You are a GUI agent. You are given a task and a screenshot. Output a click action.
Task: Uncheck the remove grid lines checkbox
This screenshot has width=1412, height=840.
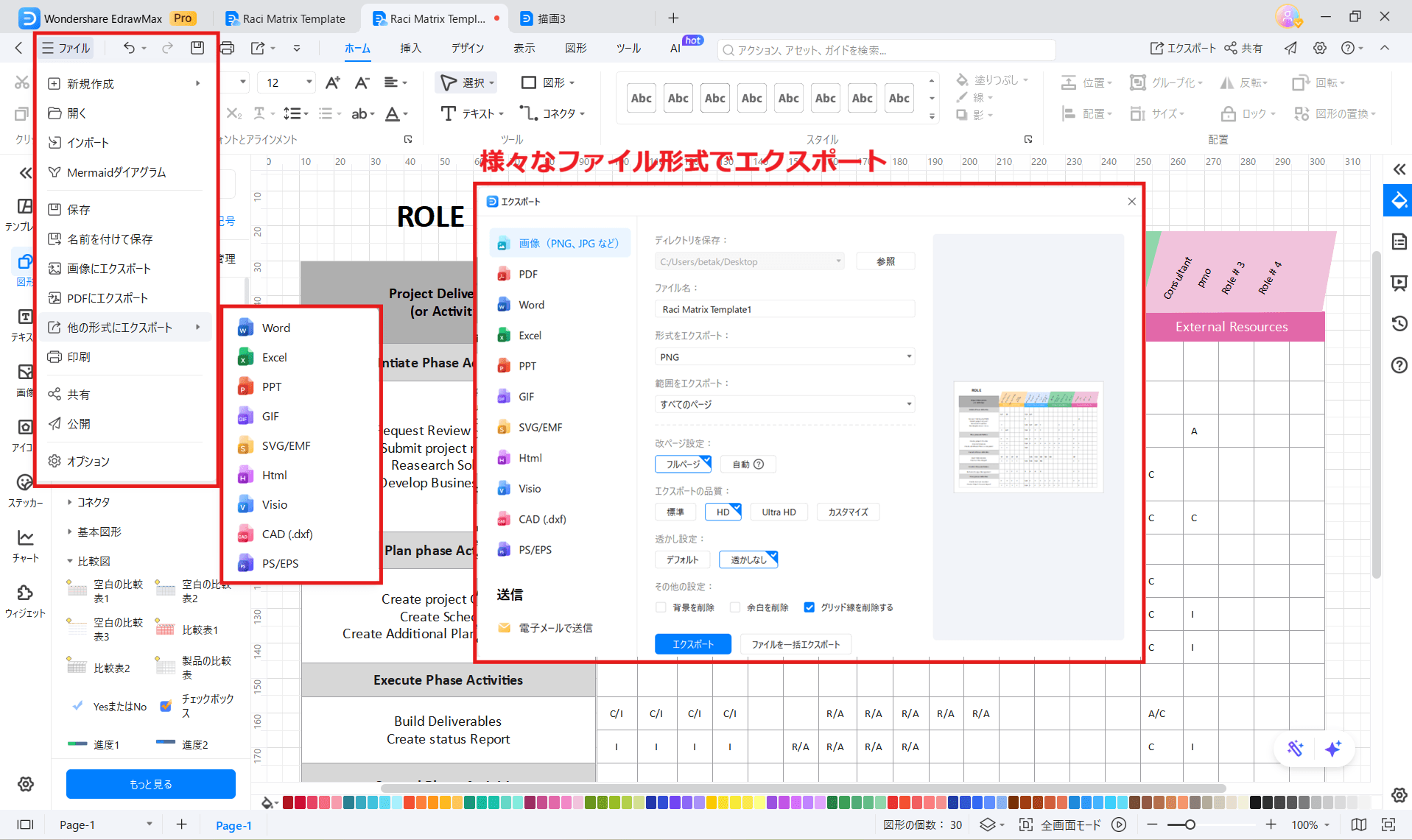click(x=809, y=607)
